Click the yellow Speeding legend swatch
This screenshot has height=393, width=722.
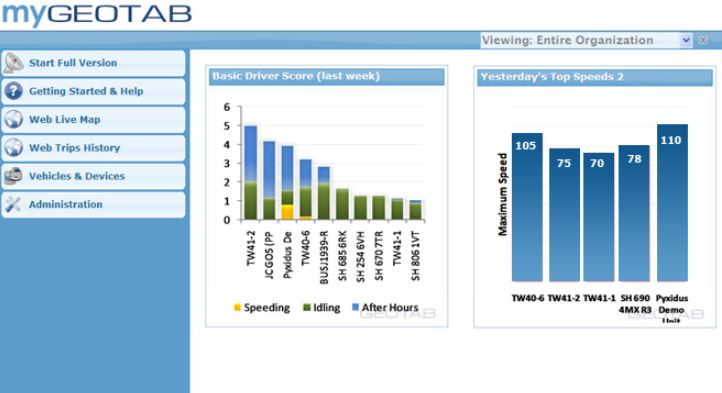tap(237, 307)
